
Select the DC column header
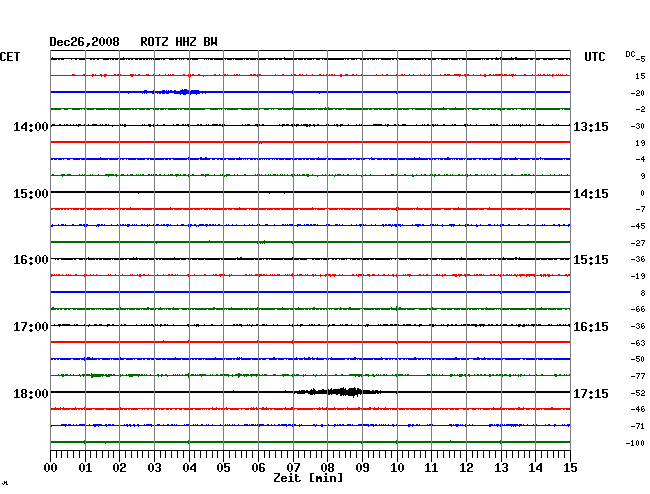630,54
